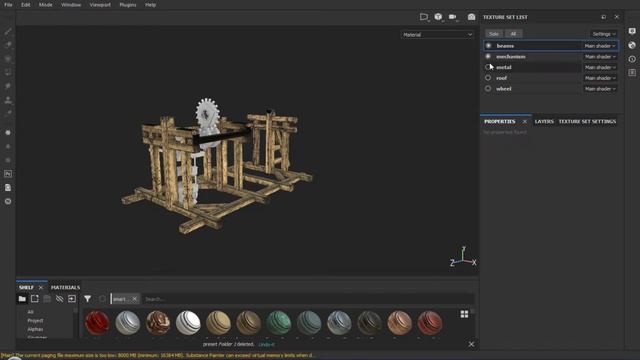This screenshot has height=360, width=640.
Task: Select the red smart material sphere
Action: [97, 322]
